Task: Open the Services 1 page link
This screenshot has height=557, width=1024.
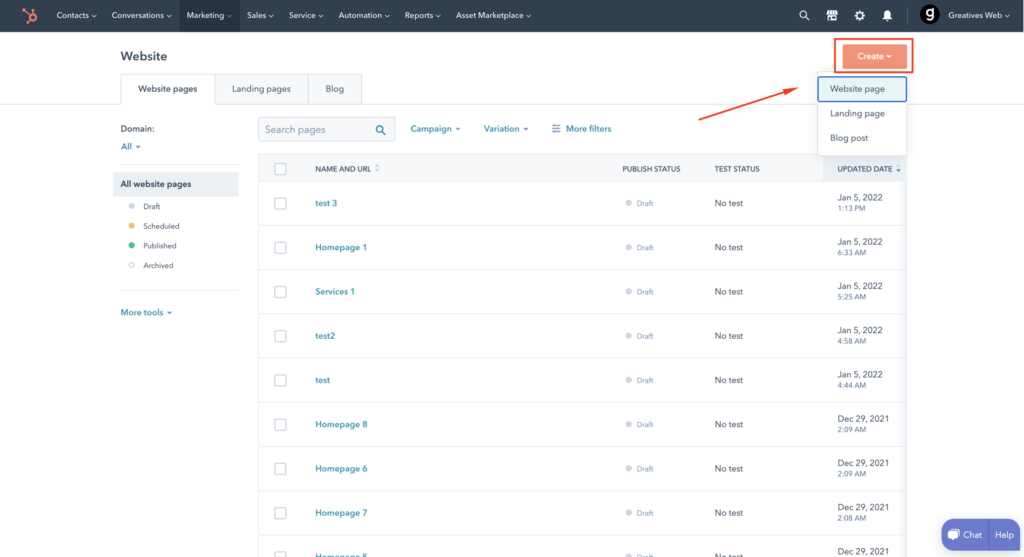Action: (x=334, y=292)
